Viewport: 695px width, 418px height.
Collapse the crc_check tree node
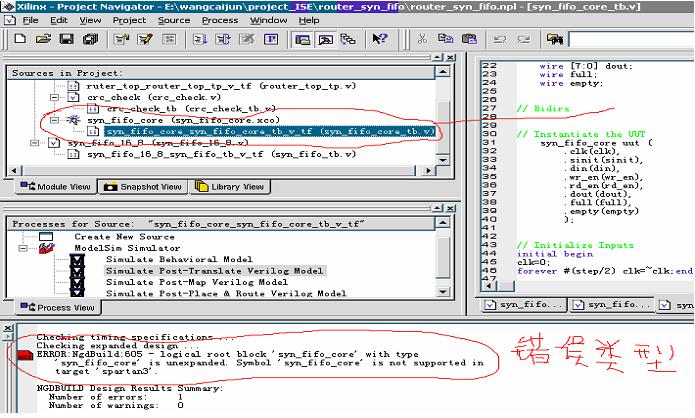point(56,98)
